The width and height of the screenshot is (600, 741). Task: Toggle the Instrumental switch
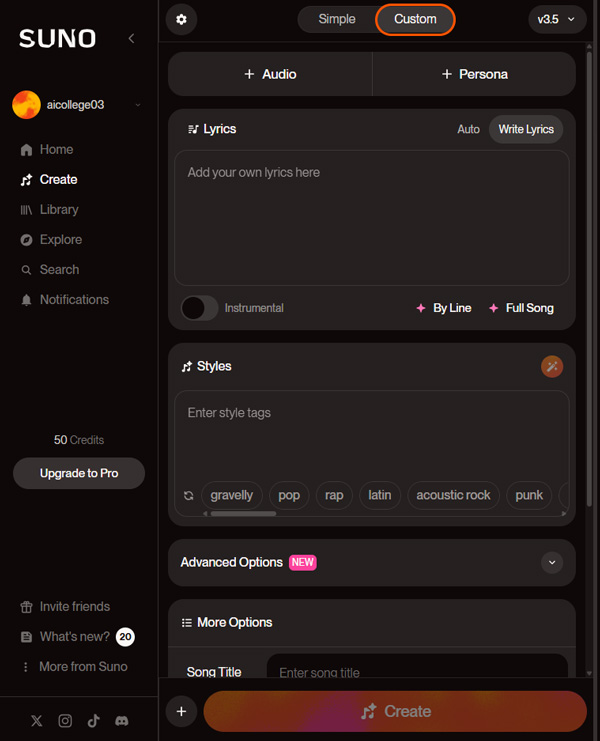click(x=199, y=308)
